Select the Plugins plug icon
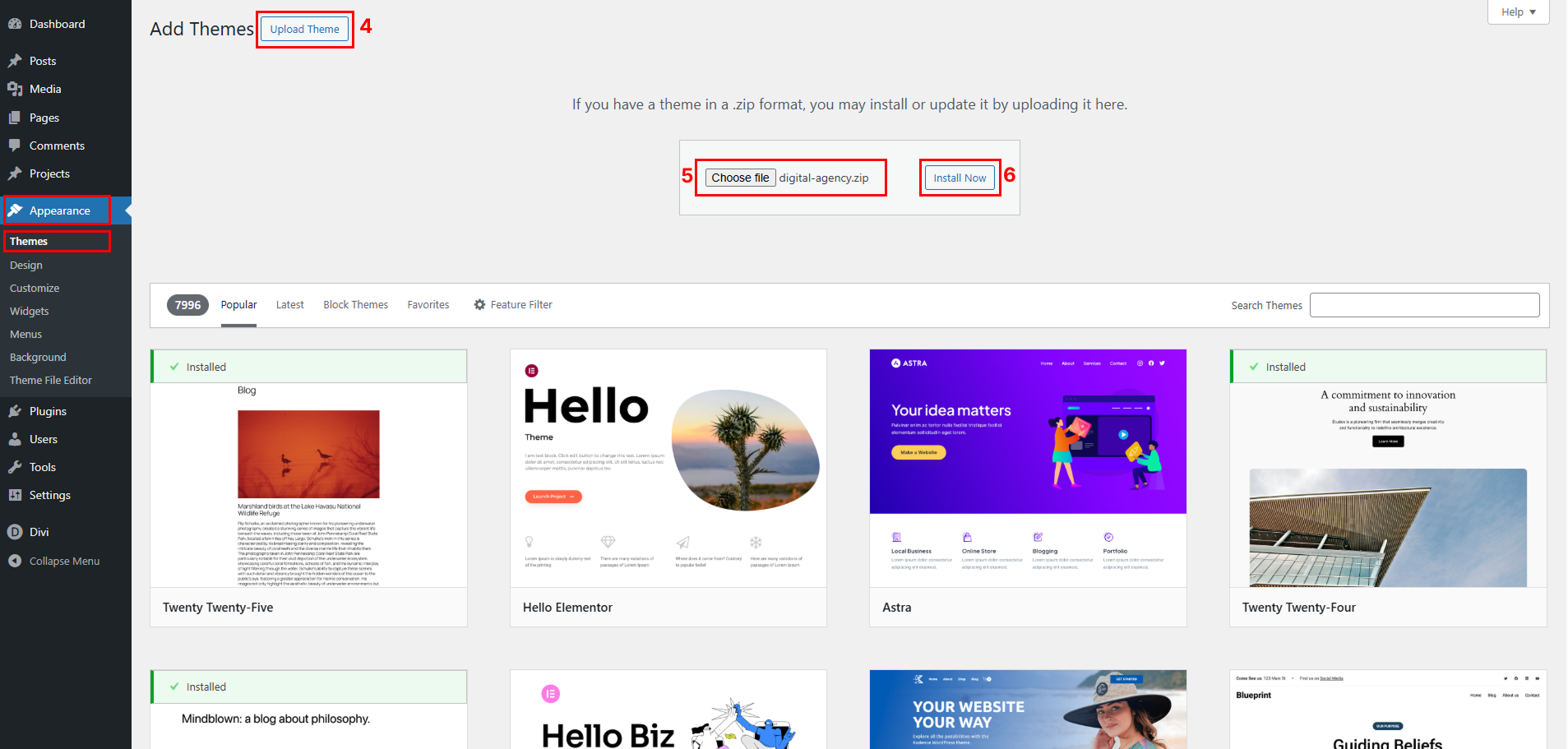The height and width of the screenshot is (749, 1568). (15, 411)
